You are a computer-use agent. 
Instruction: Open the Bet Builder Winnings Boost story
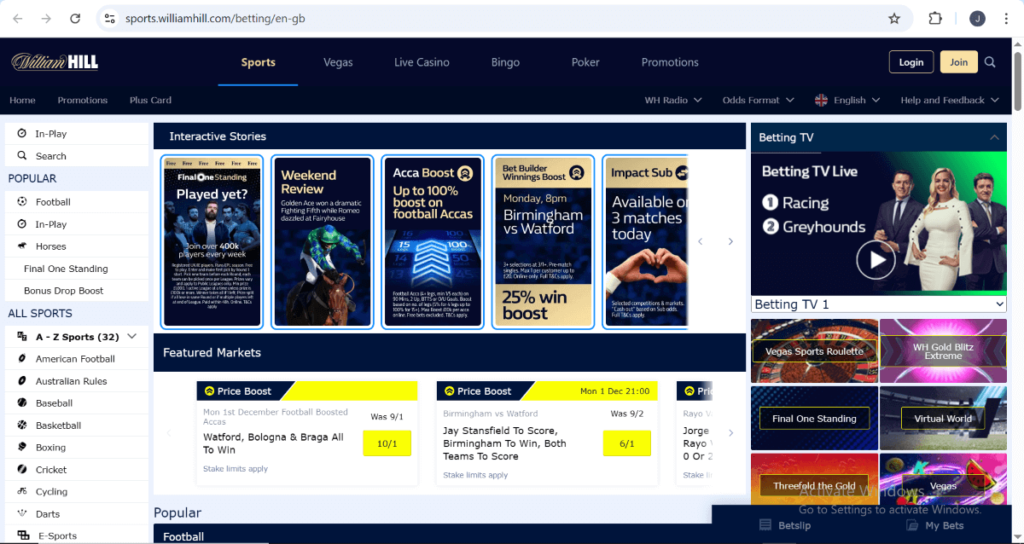[543, 242]
